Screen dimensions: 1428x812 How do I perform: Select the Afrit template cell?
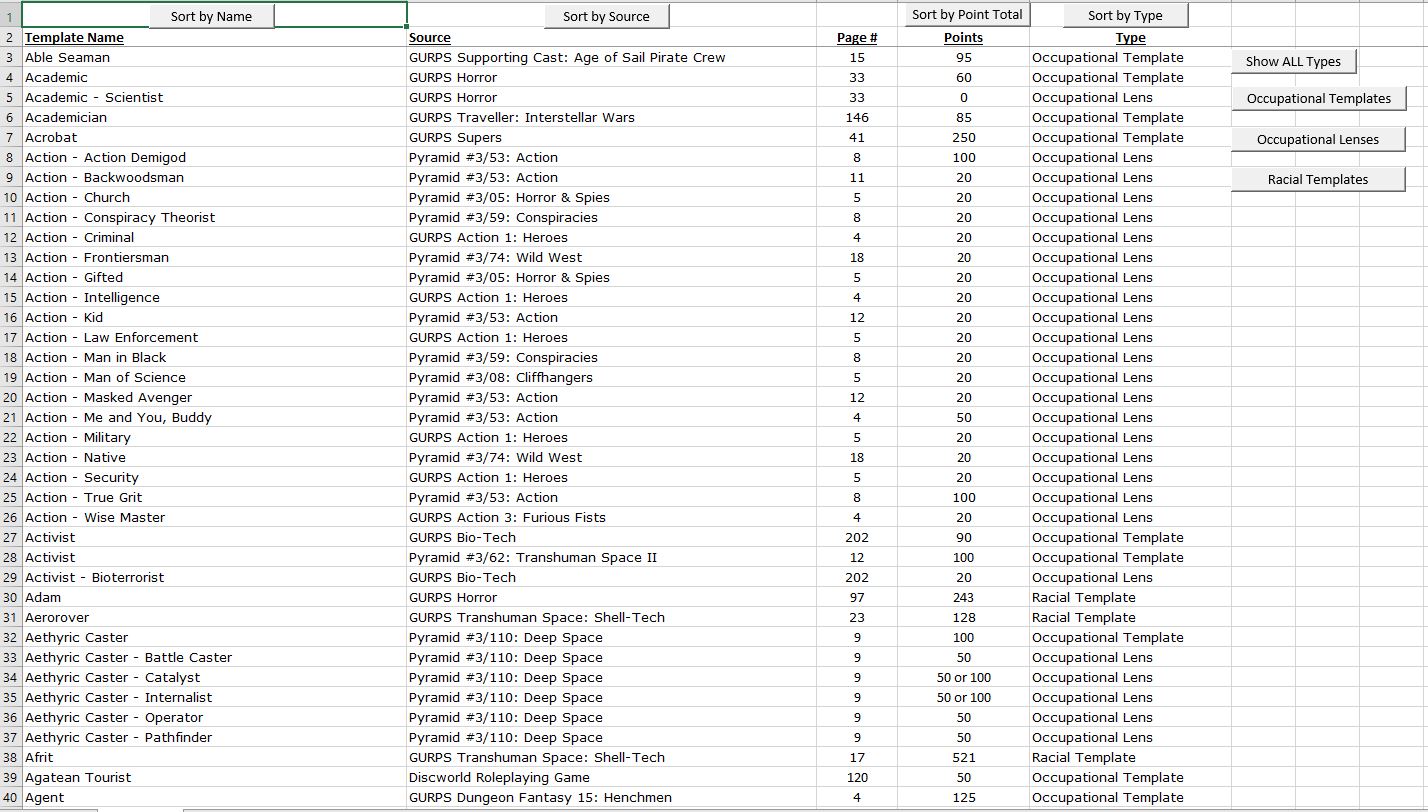(214, 757)
